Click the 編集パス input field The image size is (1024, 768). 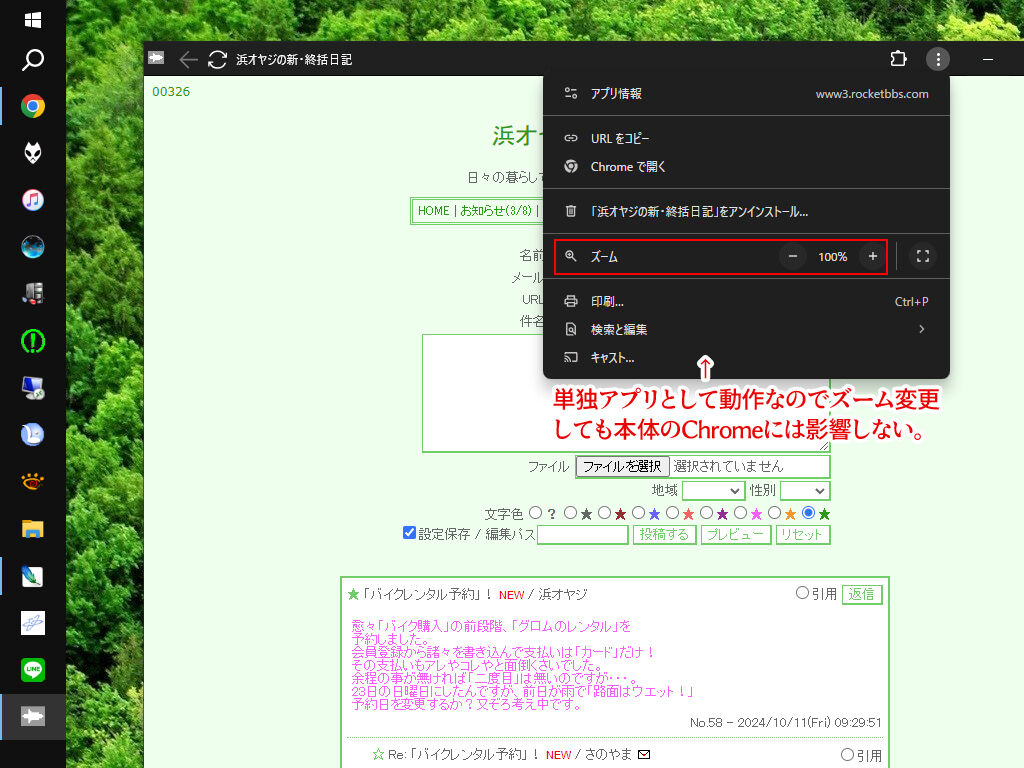(582, 535)
